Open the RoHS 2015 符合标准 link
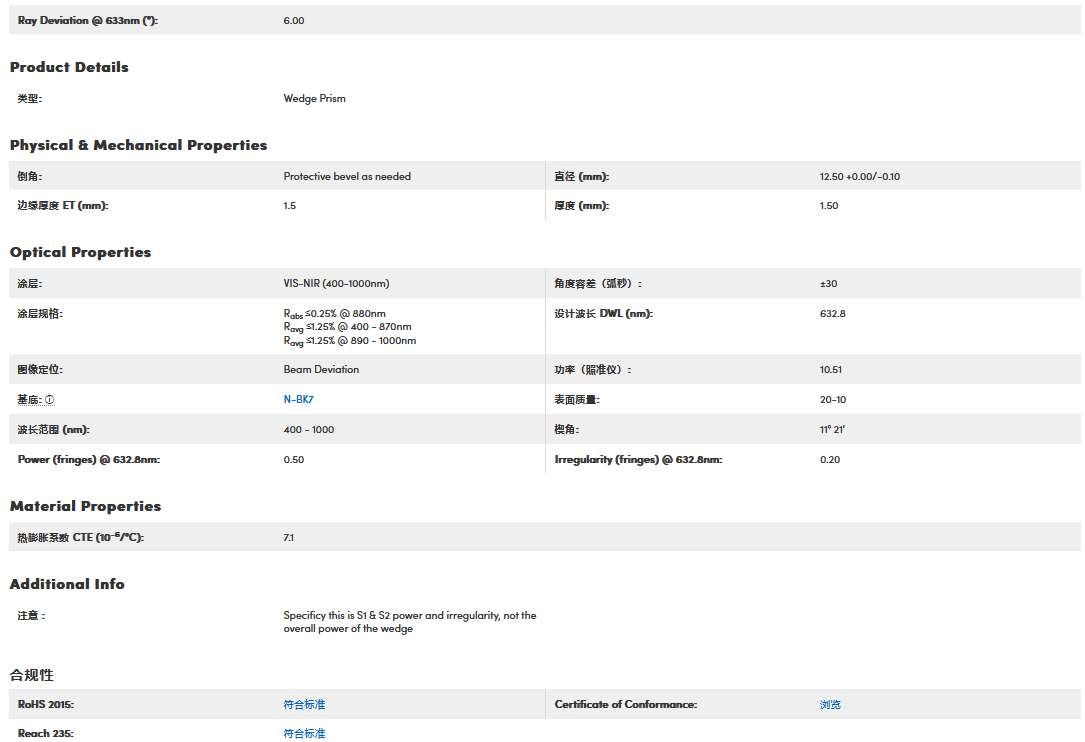 pyautogui.click(x=304, y=705)
